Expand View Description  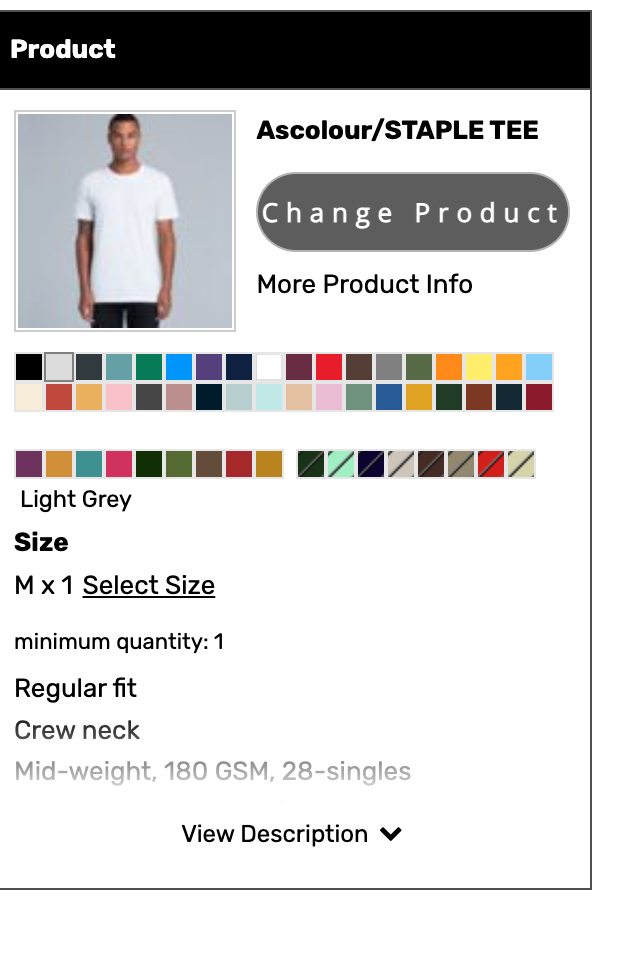click(x=291, y=834)
